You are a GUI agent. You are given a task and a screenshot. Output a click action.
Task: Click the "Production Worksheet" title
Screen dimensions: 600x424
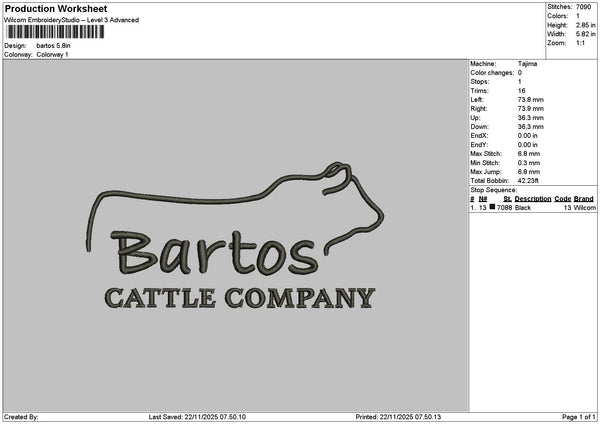[56, 8]
